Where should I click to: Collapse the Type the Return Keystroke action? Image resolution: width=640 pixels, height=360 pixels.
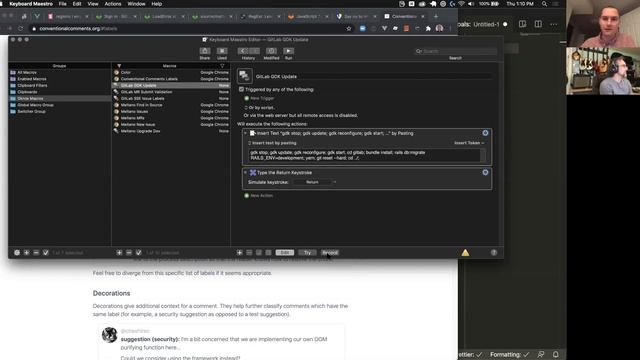tap(245, 172)
